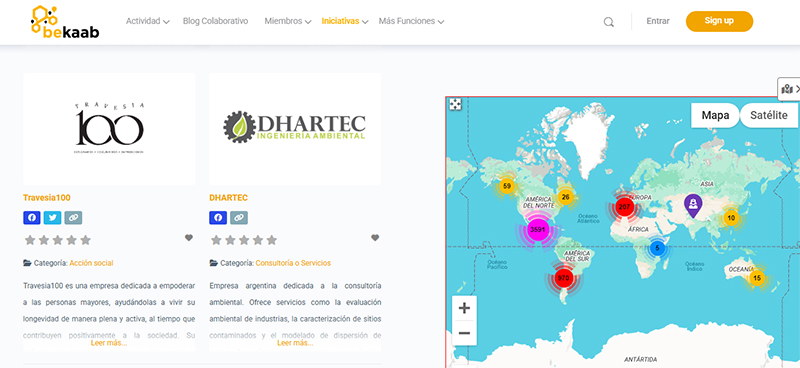800x368 pixels.
Task: Favorite Travesia100 with heart icon
Action: 189,238
